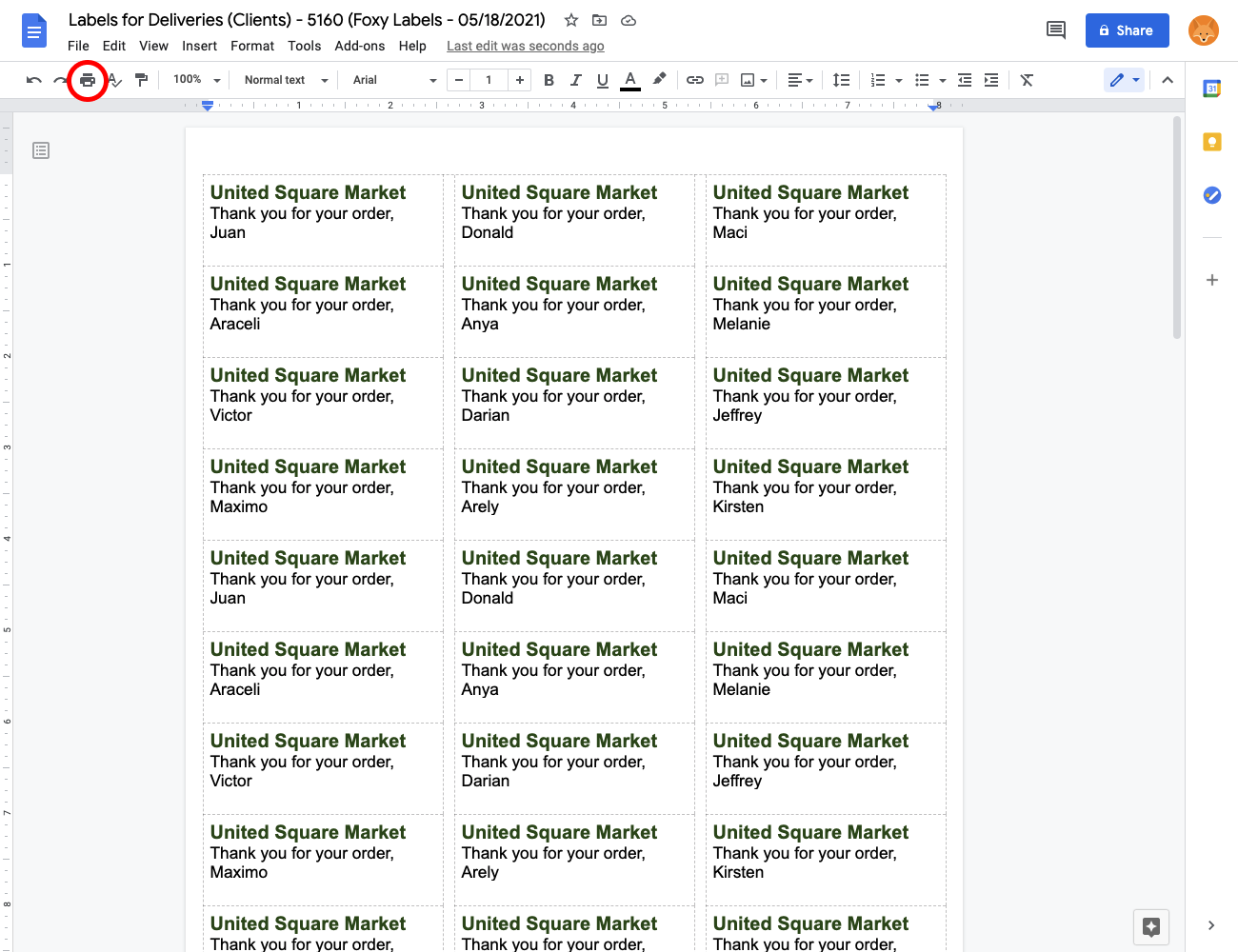Viewport: 1238px width, 952px height.
Task: Clear formatting of selected text
Action: point(1026,80)
